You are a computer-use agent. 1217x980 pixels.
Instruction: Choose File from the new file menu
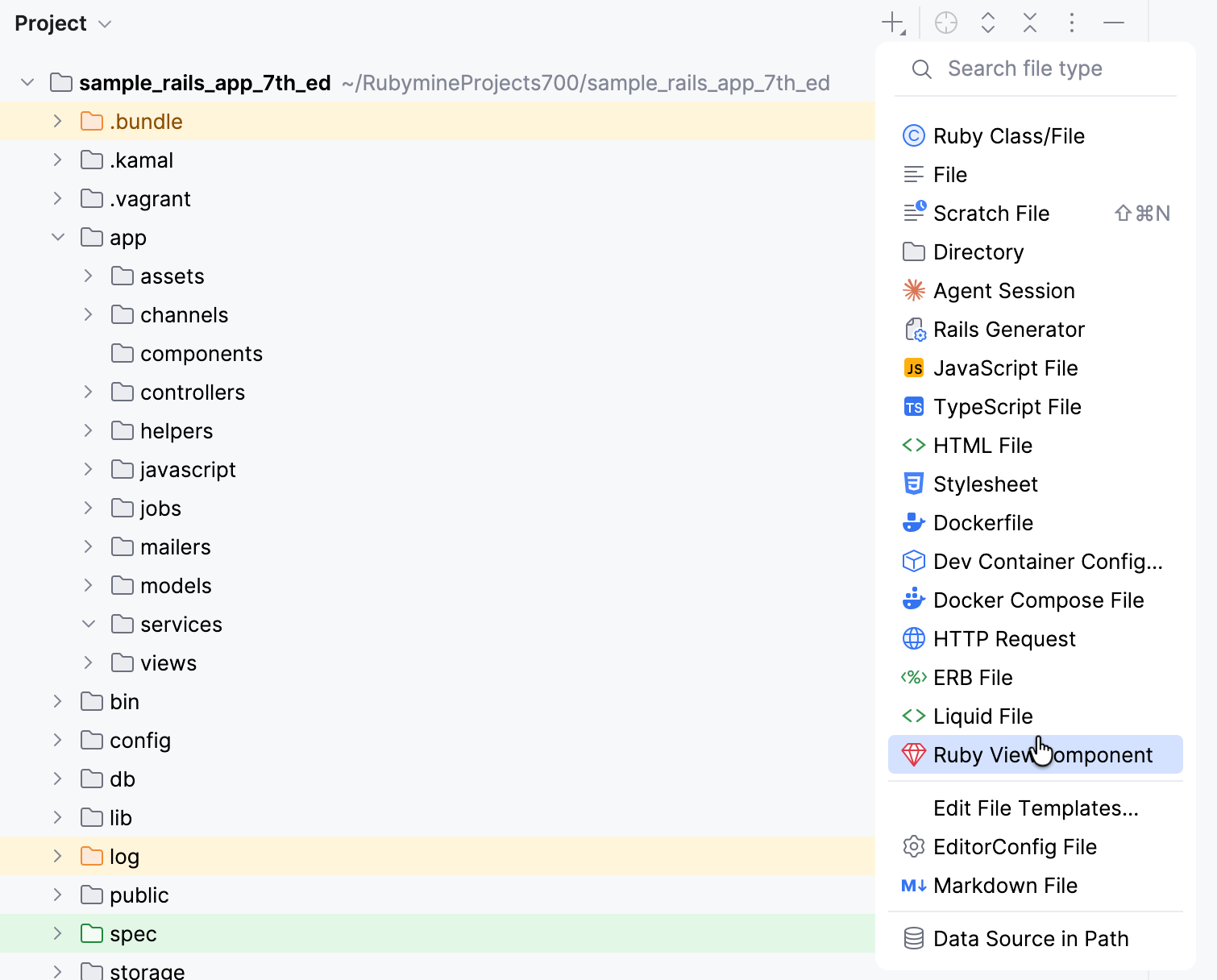tap(1036, 174)
